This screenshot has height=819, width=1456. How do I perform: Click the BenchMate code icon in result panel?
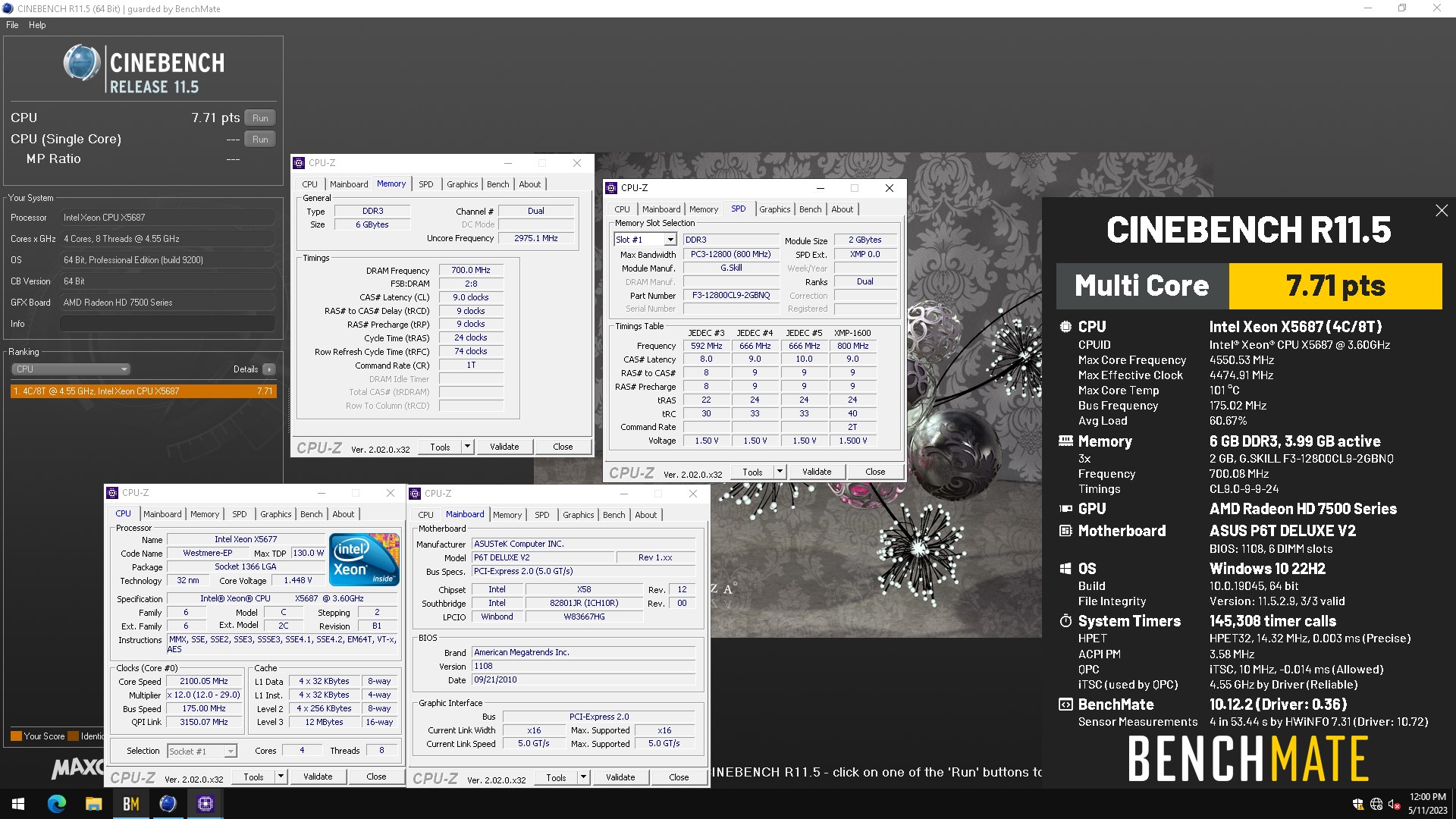point(1065,704)
